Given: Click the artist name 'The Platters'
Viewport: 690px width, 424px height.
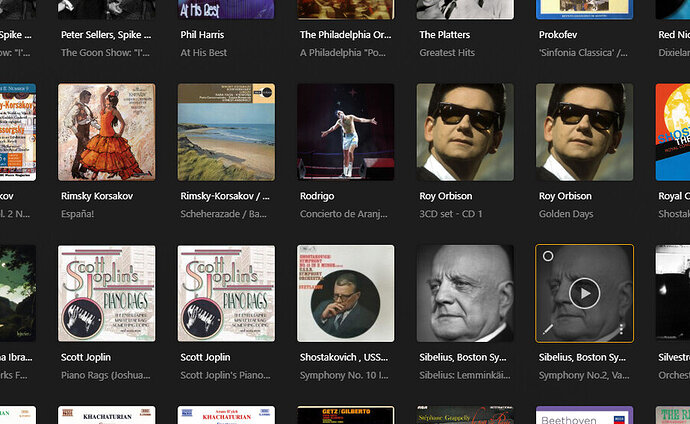Looking at the screenshot, I should coord(444,35).
